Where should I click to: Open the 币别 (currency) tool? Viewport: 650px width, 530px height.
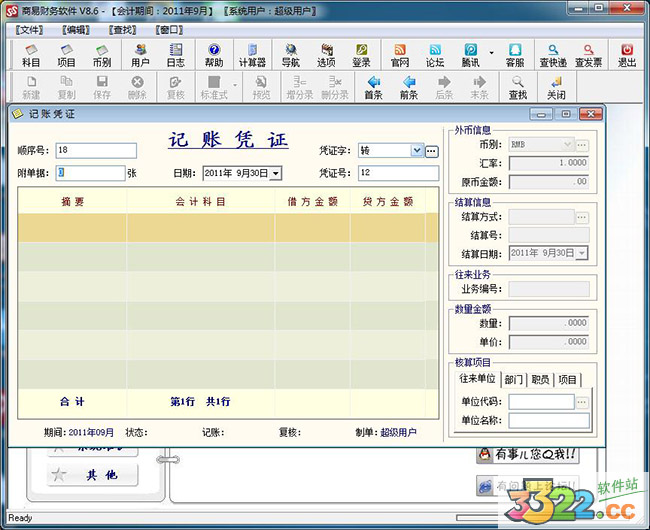[x=102, y=56]
